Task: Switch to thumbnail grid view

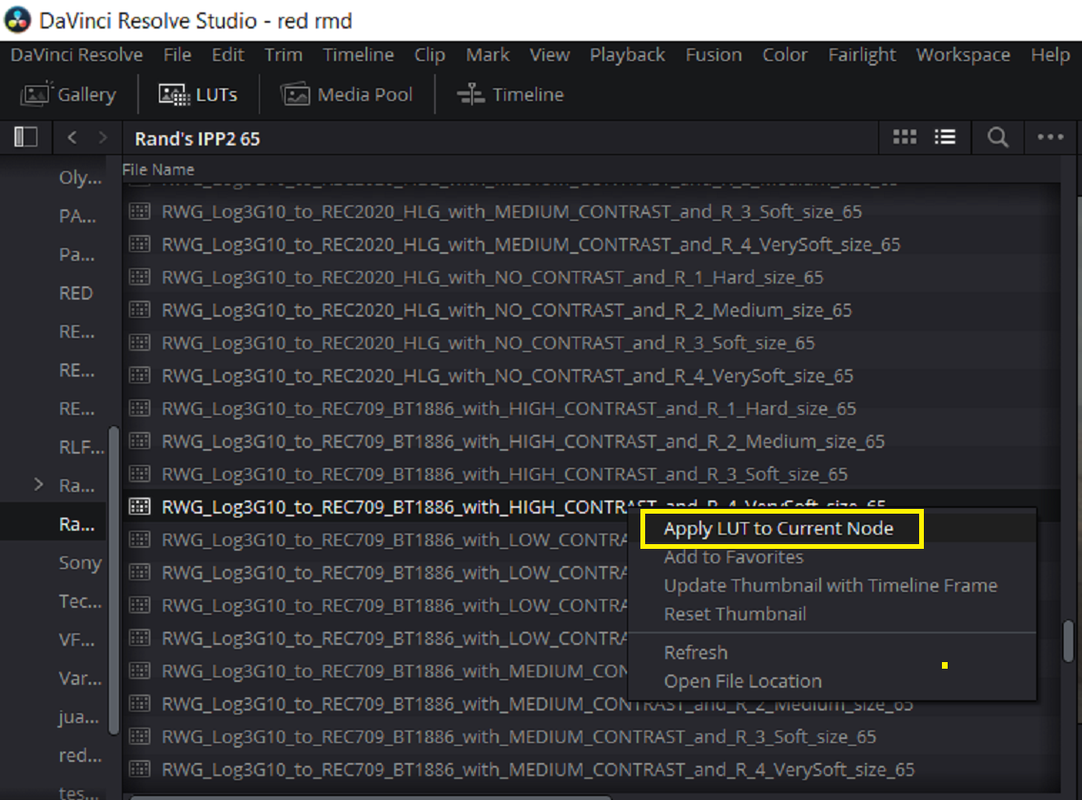Action: pyautogui.click(x=905, y=137)
